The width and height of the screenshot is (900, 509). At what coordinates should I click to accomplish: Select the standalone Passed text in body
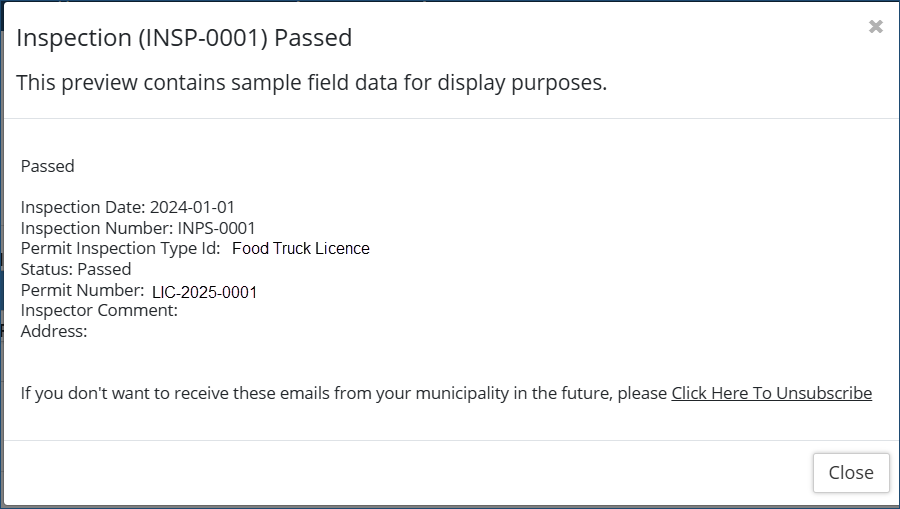tap(47, 166)
